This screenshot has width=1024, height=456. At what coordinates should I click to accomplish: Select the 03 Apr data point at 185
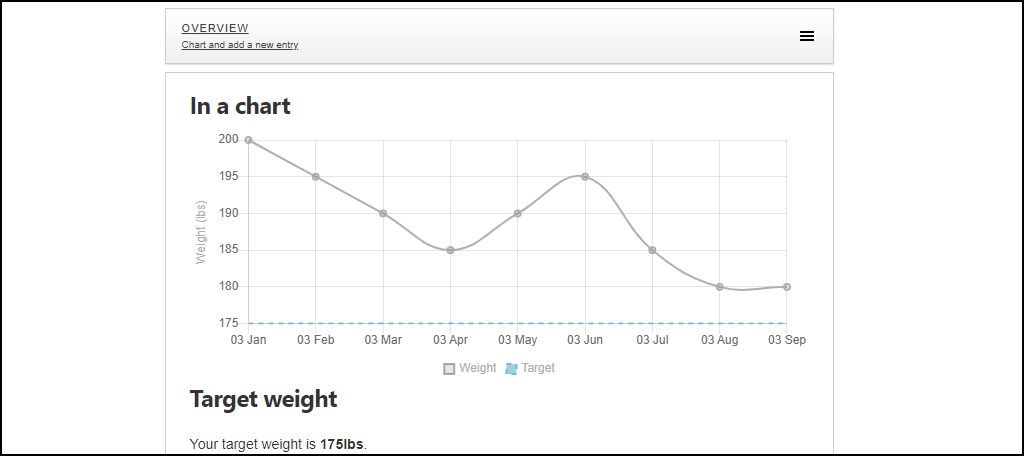pyautogui.click(x=450, y=250)
